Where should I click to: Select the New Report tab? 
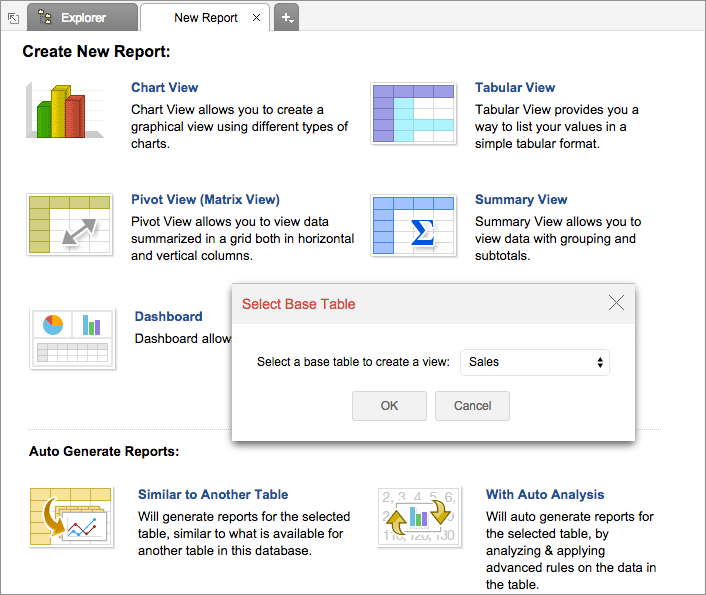coord(200,18)
